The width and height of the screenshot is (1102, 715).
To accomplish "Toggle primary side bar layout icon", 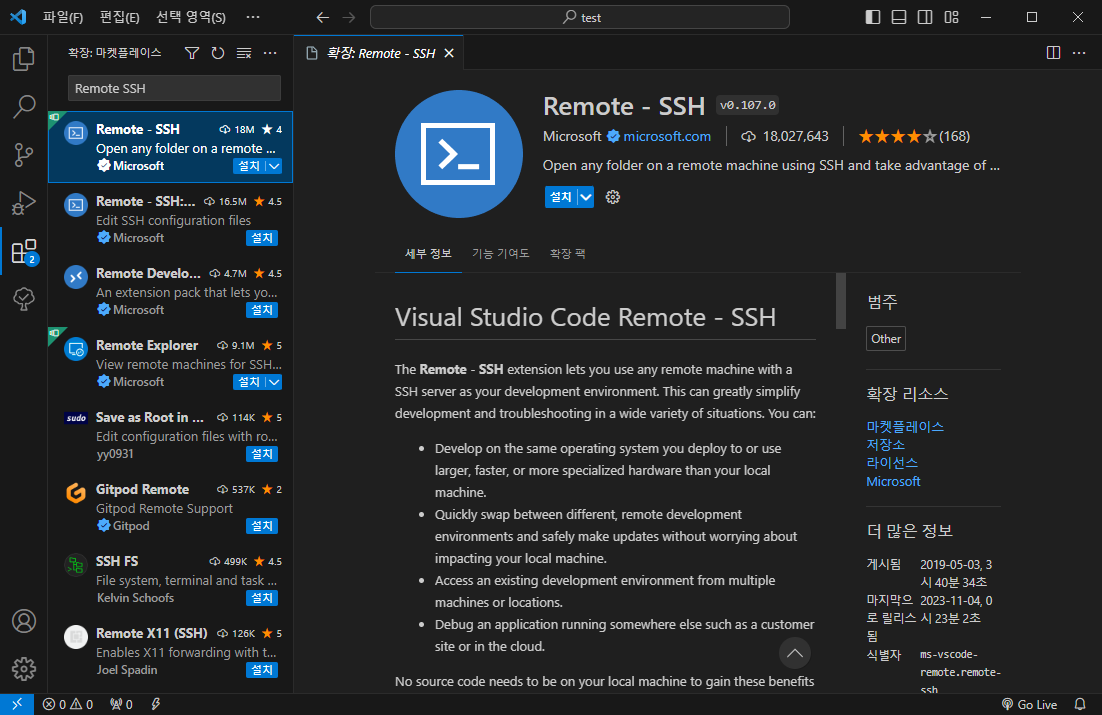I will click(873, 17).
